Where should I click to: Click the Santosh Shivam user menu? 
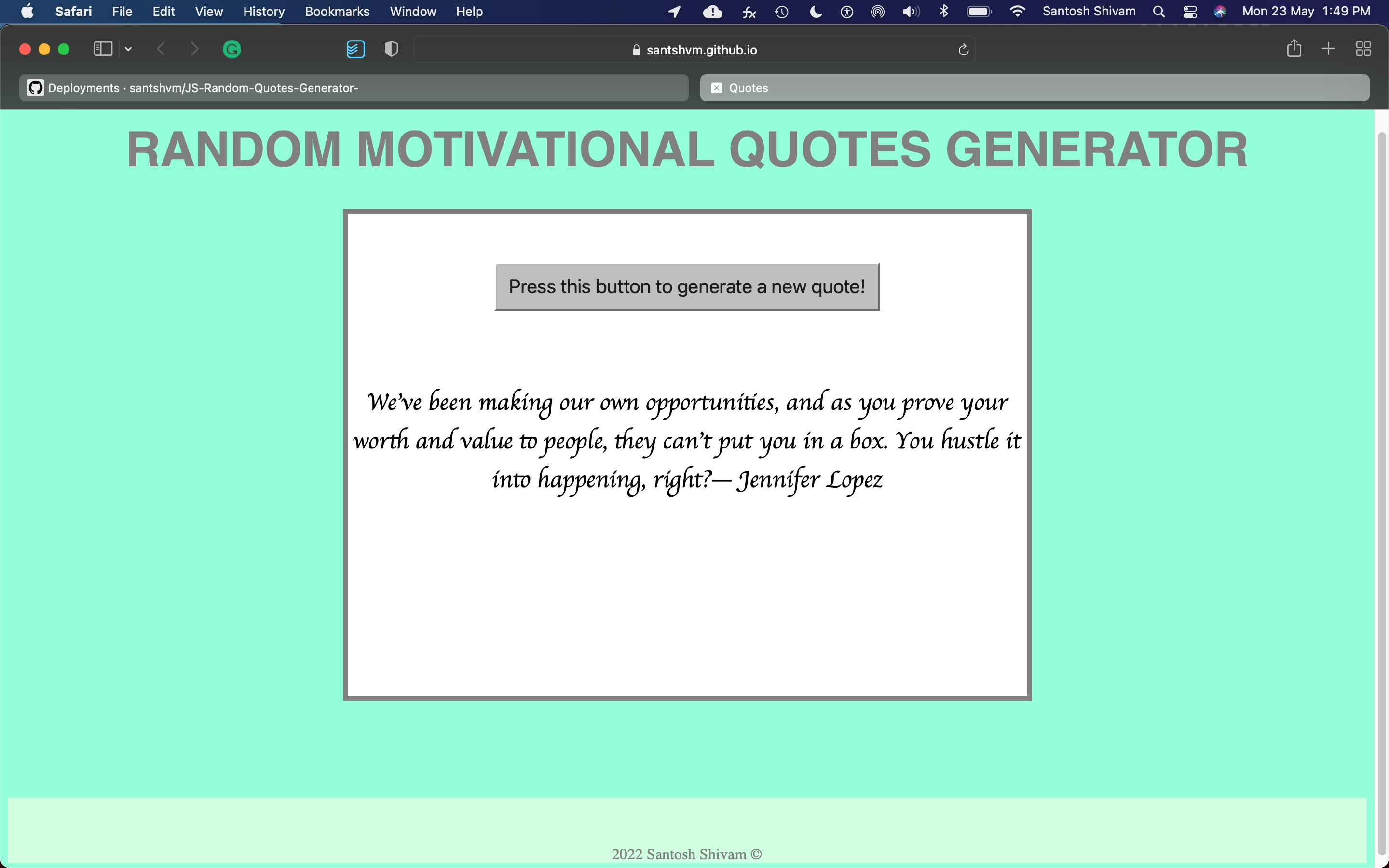(1089, 12)
